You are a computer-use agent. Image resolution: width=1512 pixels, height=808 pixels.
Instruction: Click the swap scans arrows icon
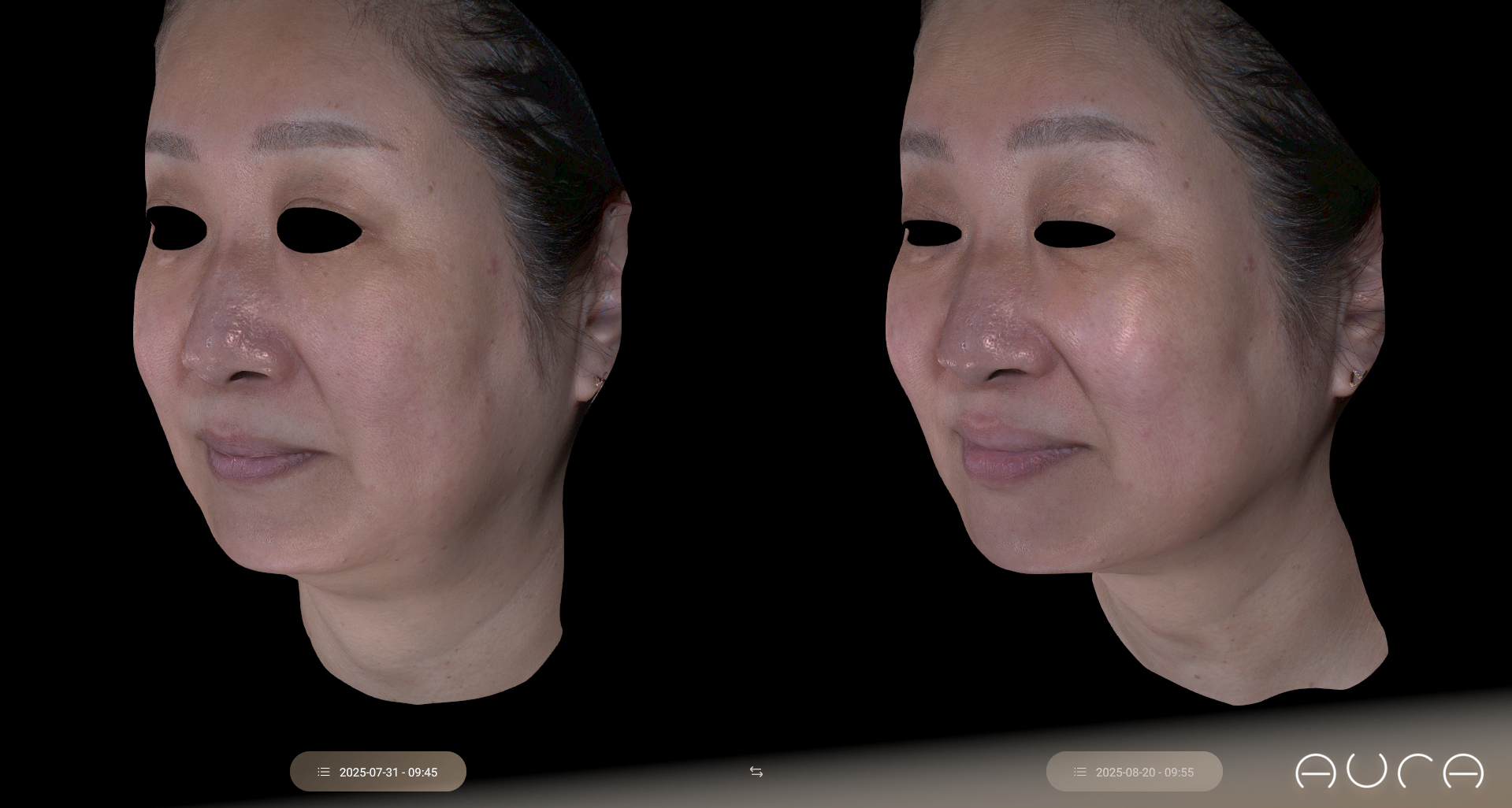(756, 772)
